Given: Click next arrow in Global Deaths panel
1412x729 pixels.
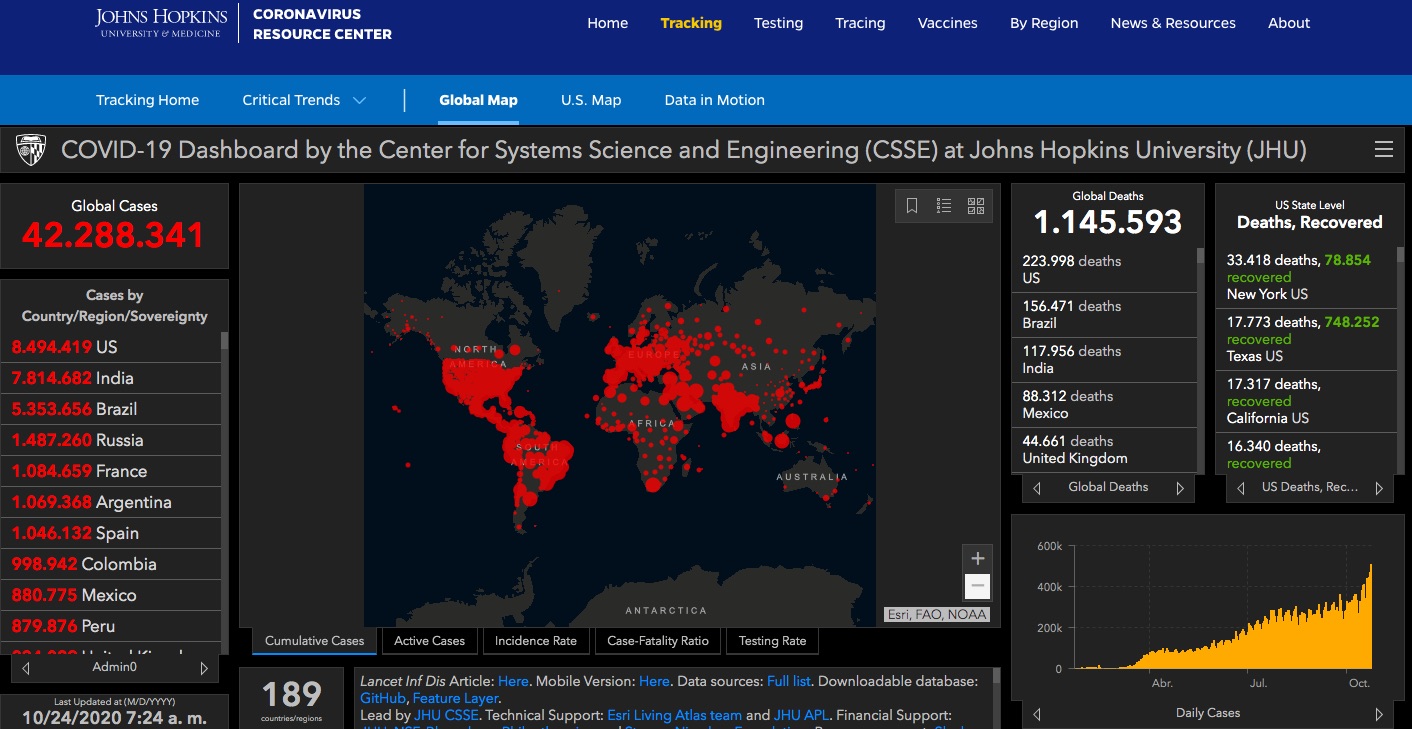Looking at the screenshot, I should 1180,488.
